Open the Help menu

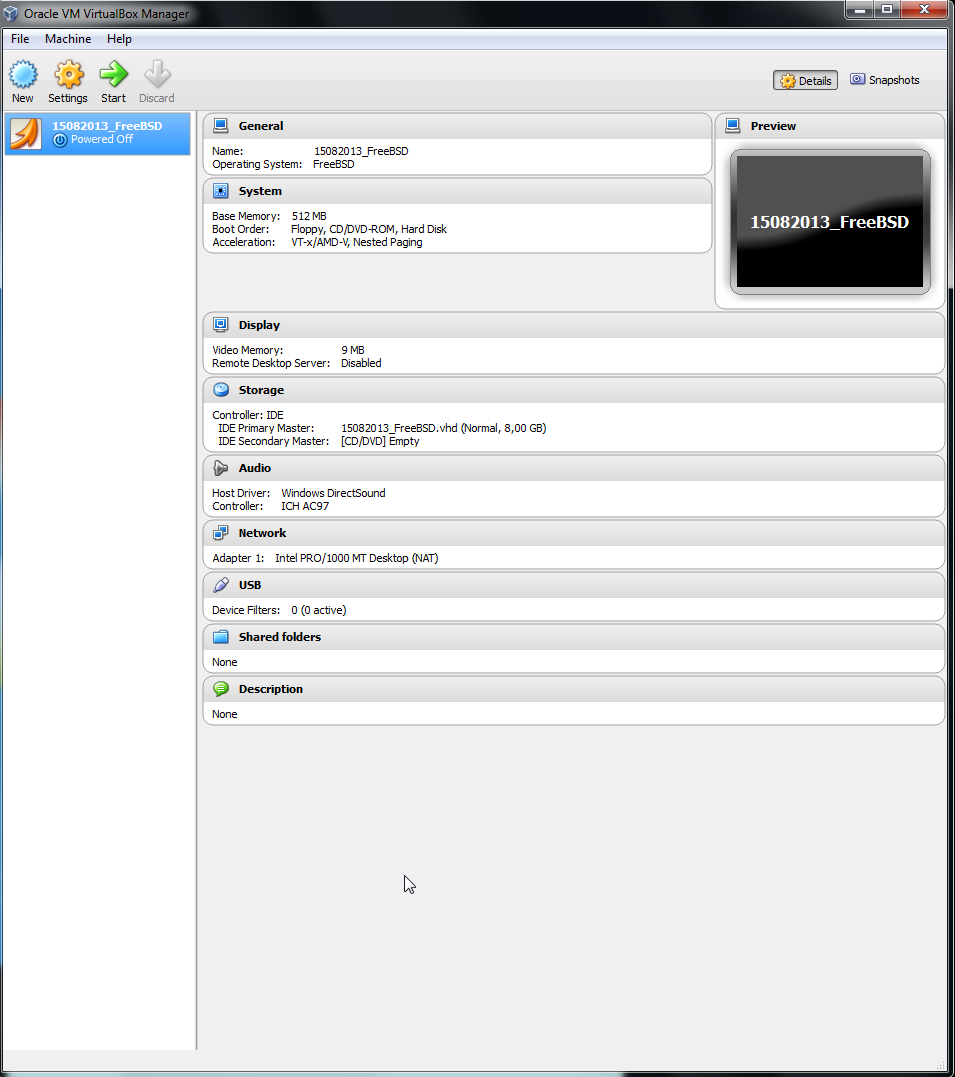pyautogui.click(x=119, y=39)
